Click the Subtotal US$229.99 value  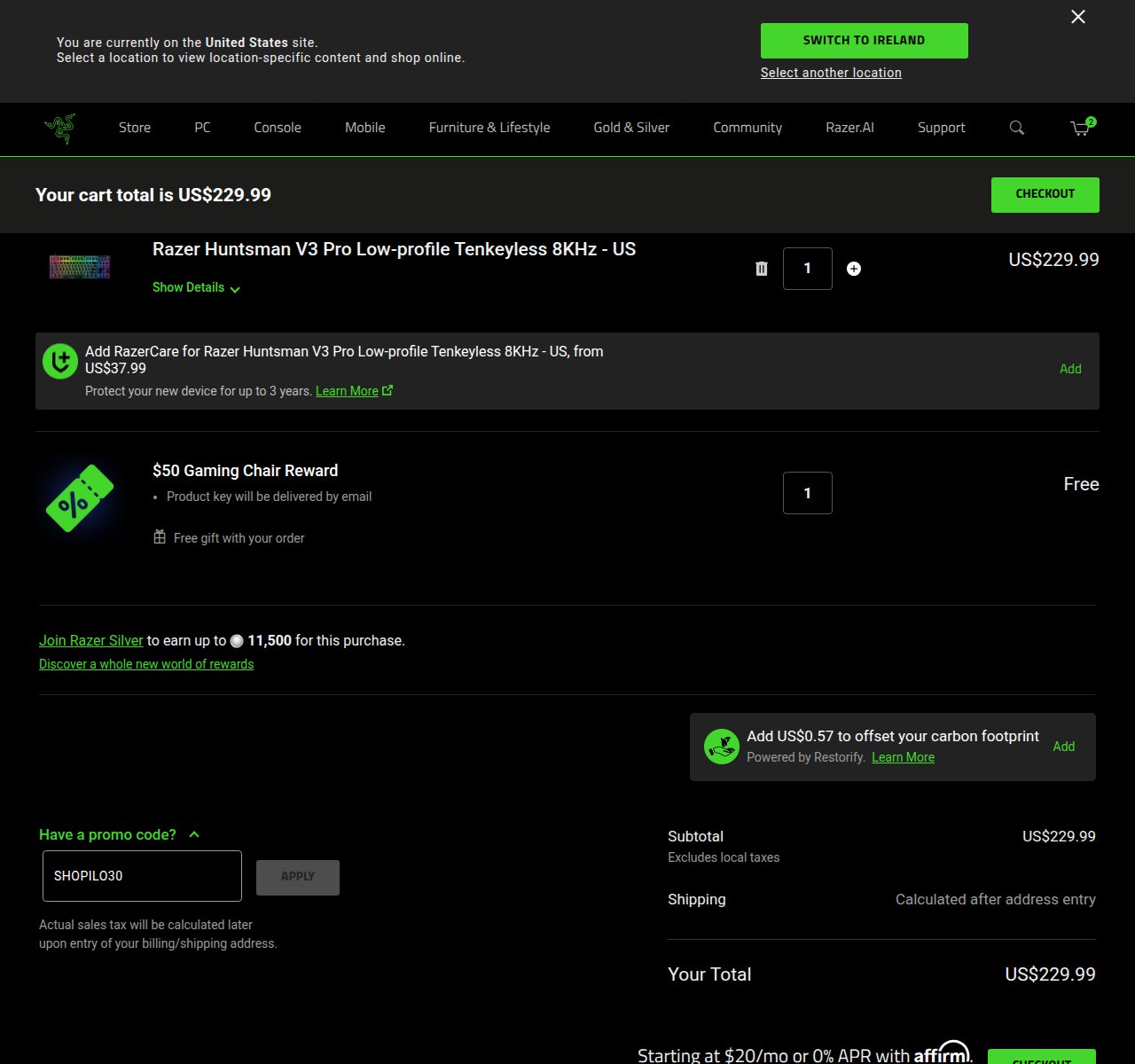pos(1059,836)
